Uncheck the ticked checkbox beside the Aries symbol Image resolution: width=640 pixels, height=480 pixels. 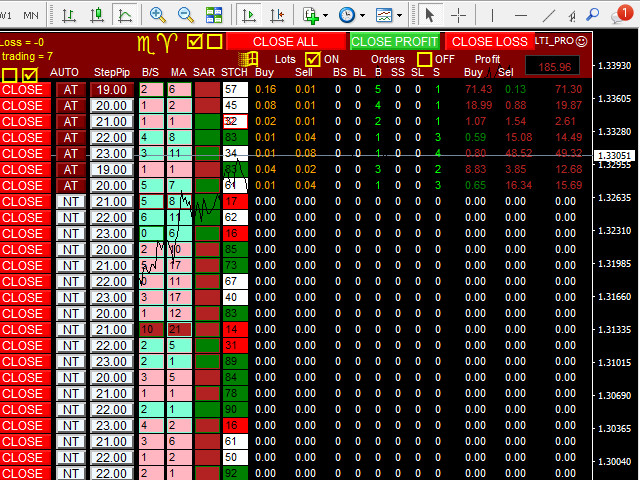[195, 41]
